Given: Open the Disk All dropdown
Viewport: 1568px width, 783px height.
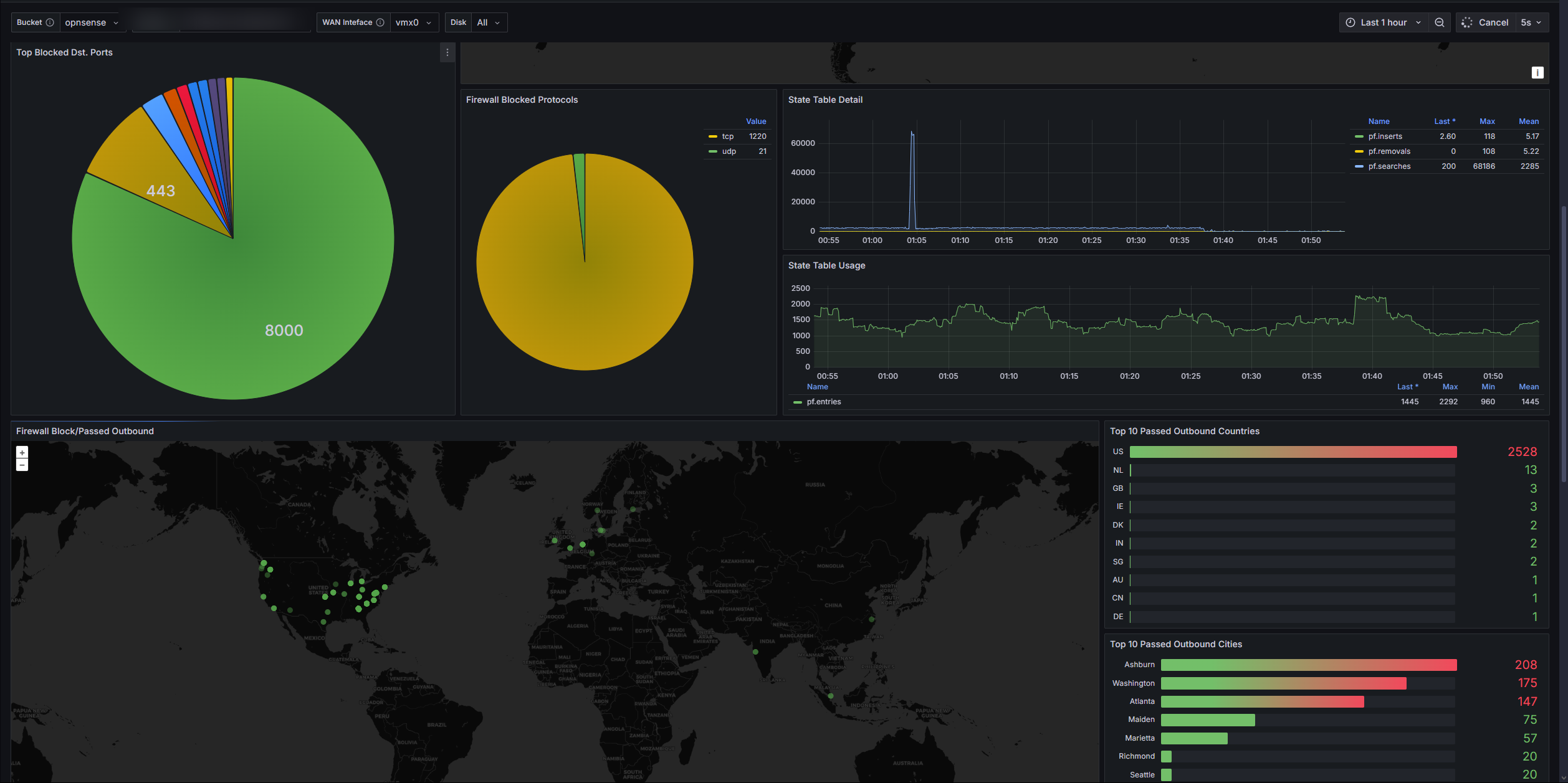Looking at the screenshot, I should [489, 22].
